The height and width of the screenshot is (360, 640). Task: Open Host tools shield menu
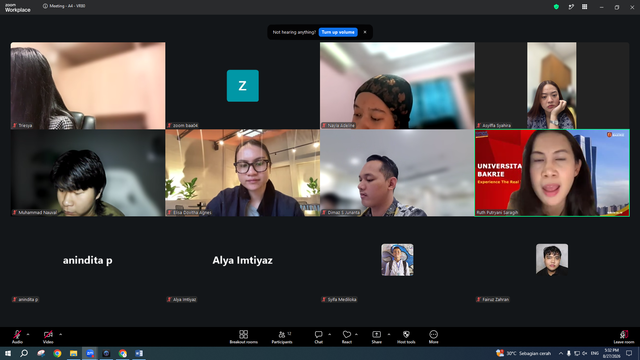[406, 337]
